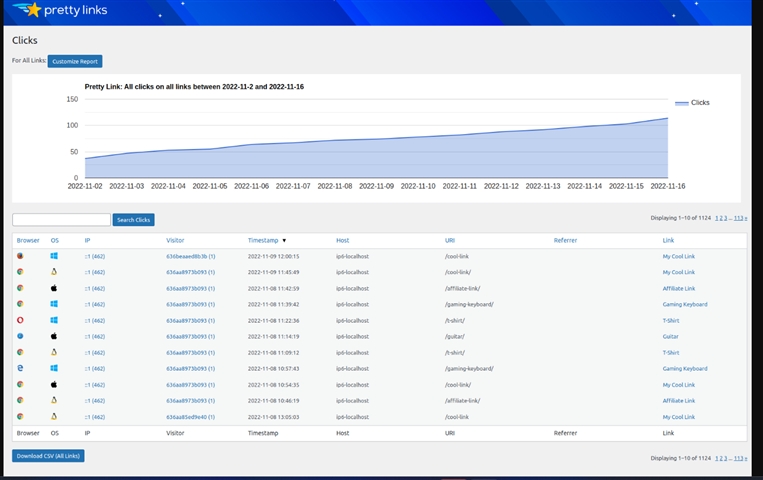This screenshot has width=763, height=480.
Task: Jump to page 113 in bottom pagination
Action: pyautogui.click(x=738, y=458)
